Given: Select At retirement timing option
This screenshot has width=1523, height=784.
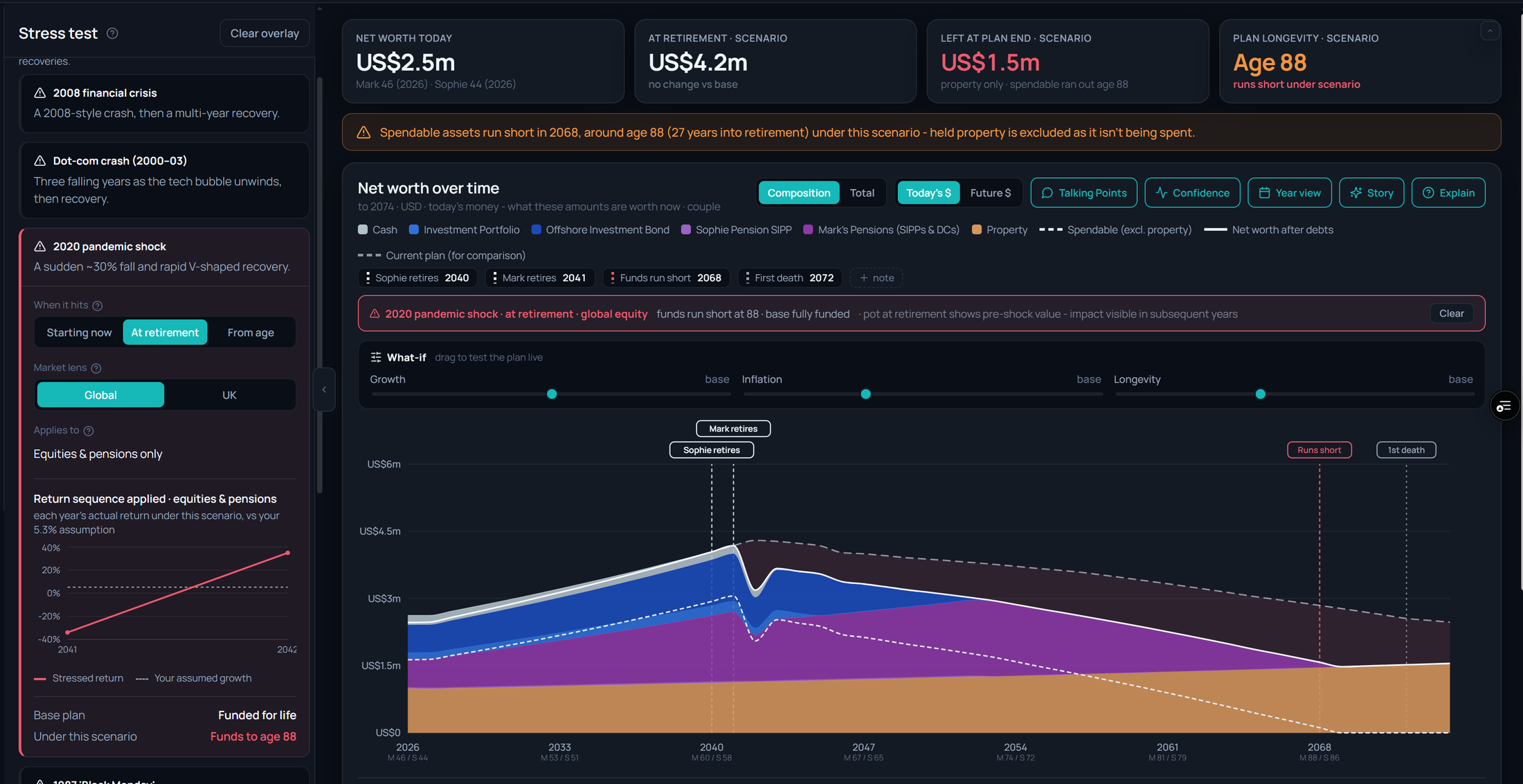Looking at the screenshot, I should [x=165, y=332].
